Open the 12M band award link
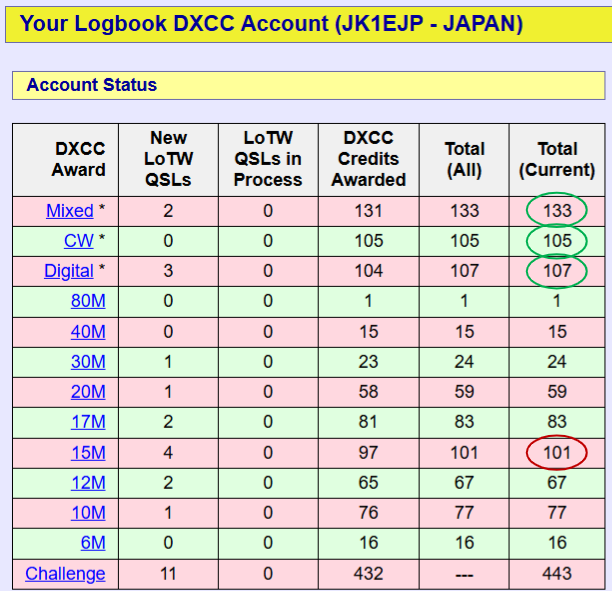 pos(88,483)
